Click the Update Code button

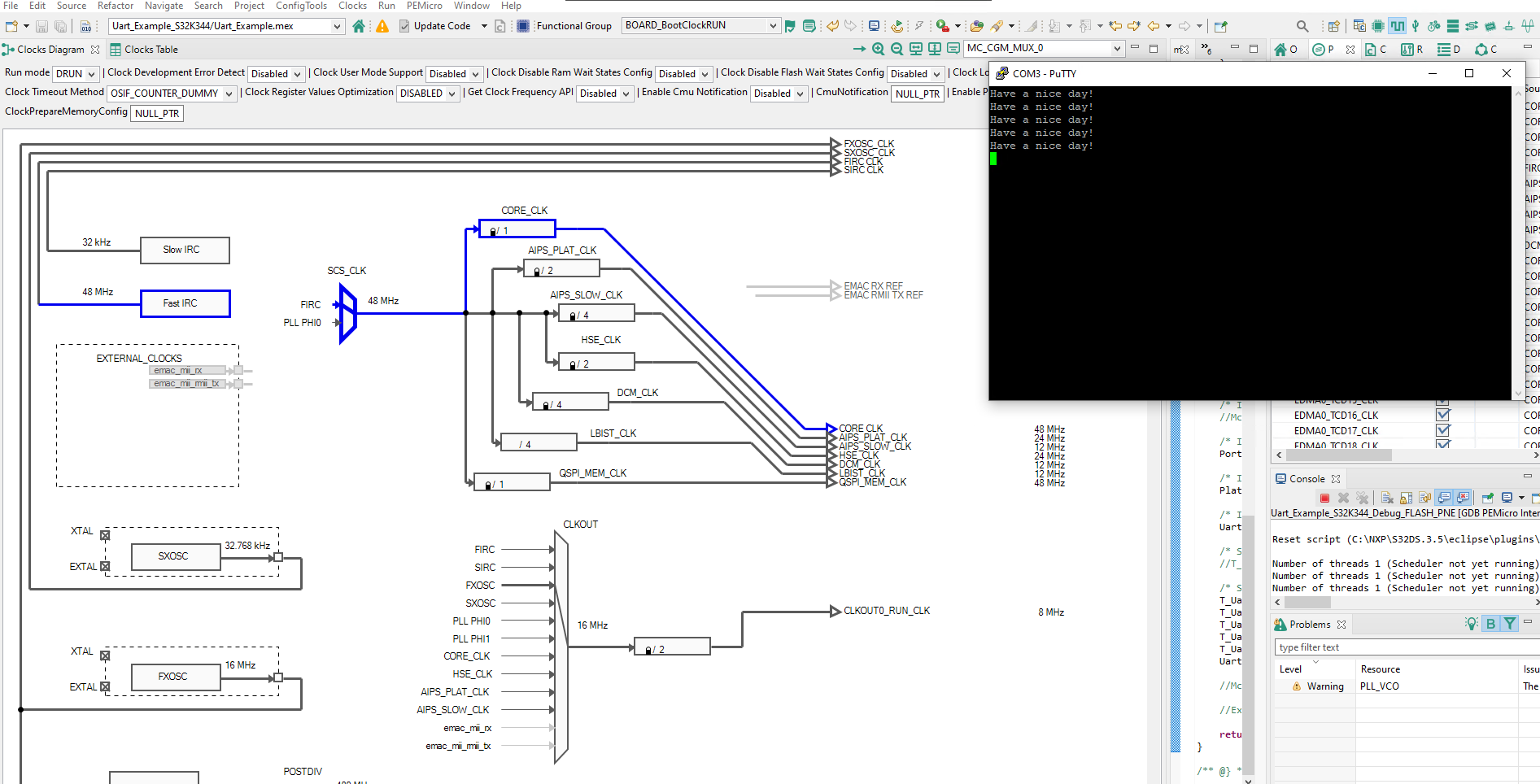(443, 25)
